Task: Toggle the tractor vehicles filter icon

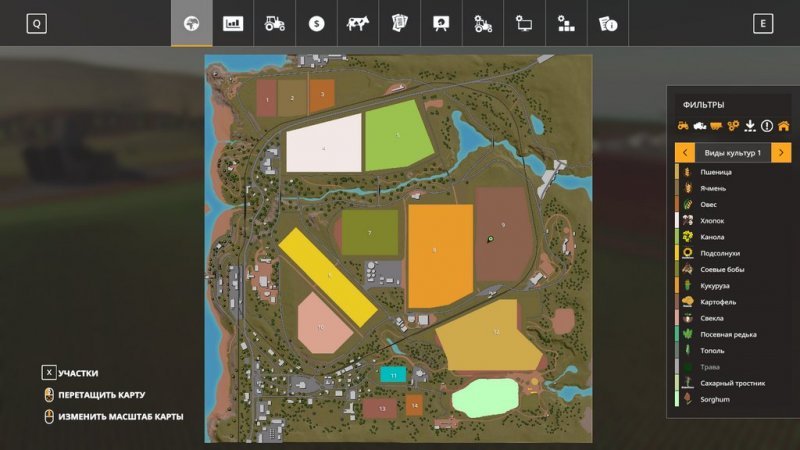Action: [683, 126]
